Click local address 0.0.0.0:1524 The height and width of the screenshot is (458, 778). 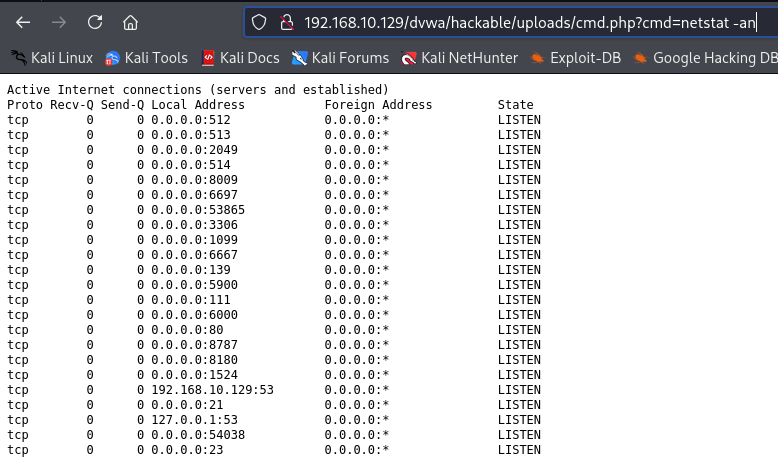[194, 375]
